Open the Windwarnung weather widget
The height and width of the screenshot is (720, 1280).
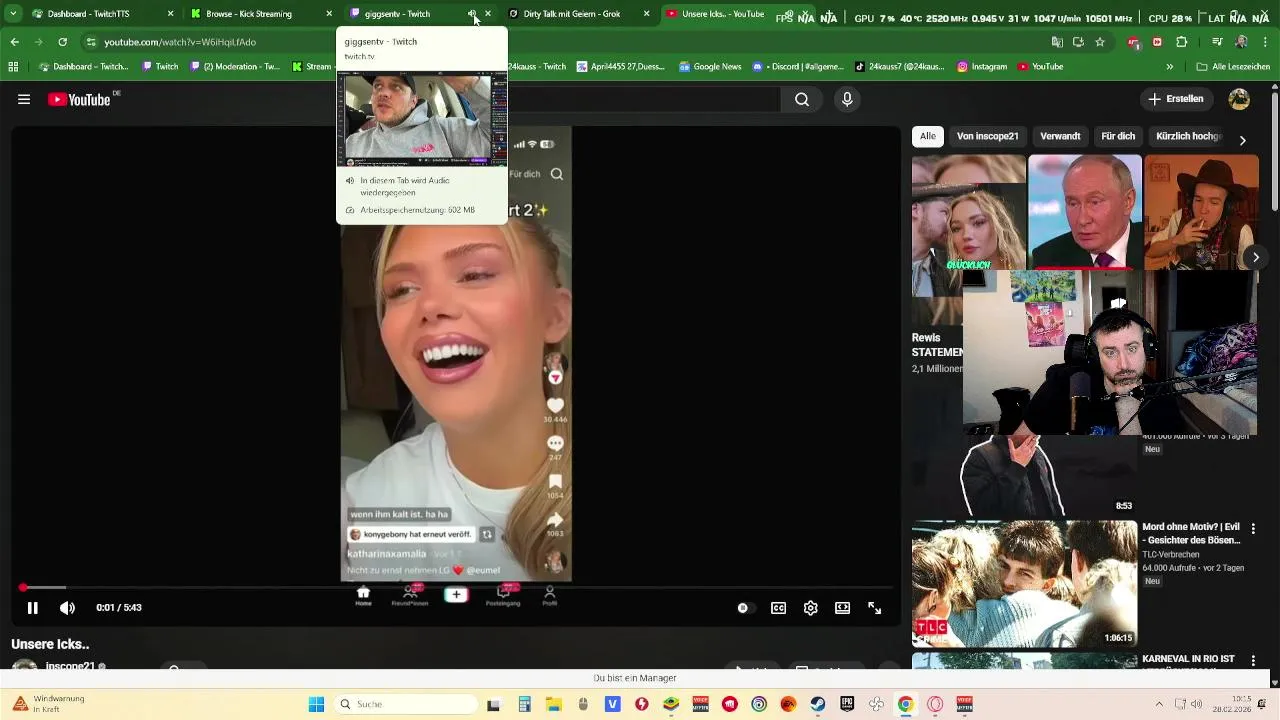click(50, 704)
